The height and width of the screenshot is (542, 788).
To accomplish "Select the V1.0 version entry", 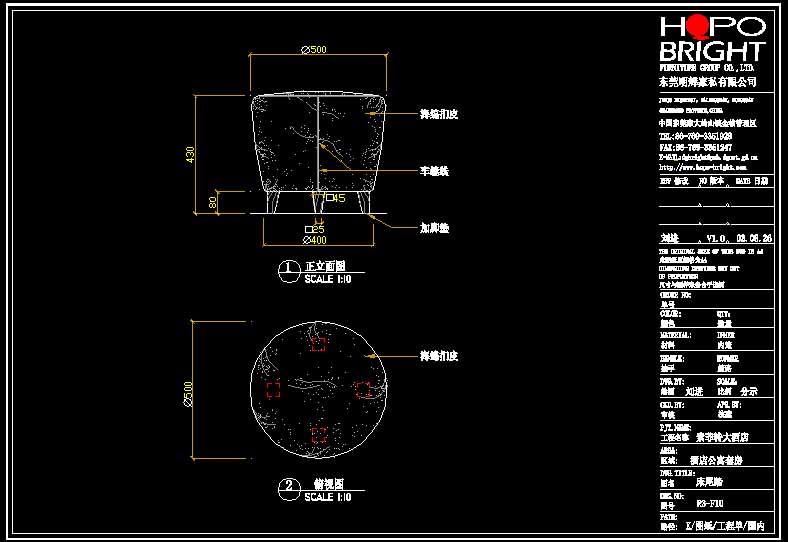I will 716,238.
